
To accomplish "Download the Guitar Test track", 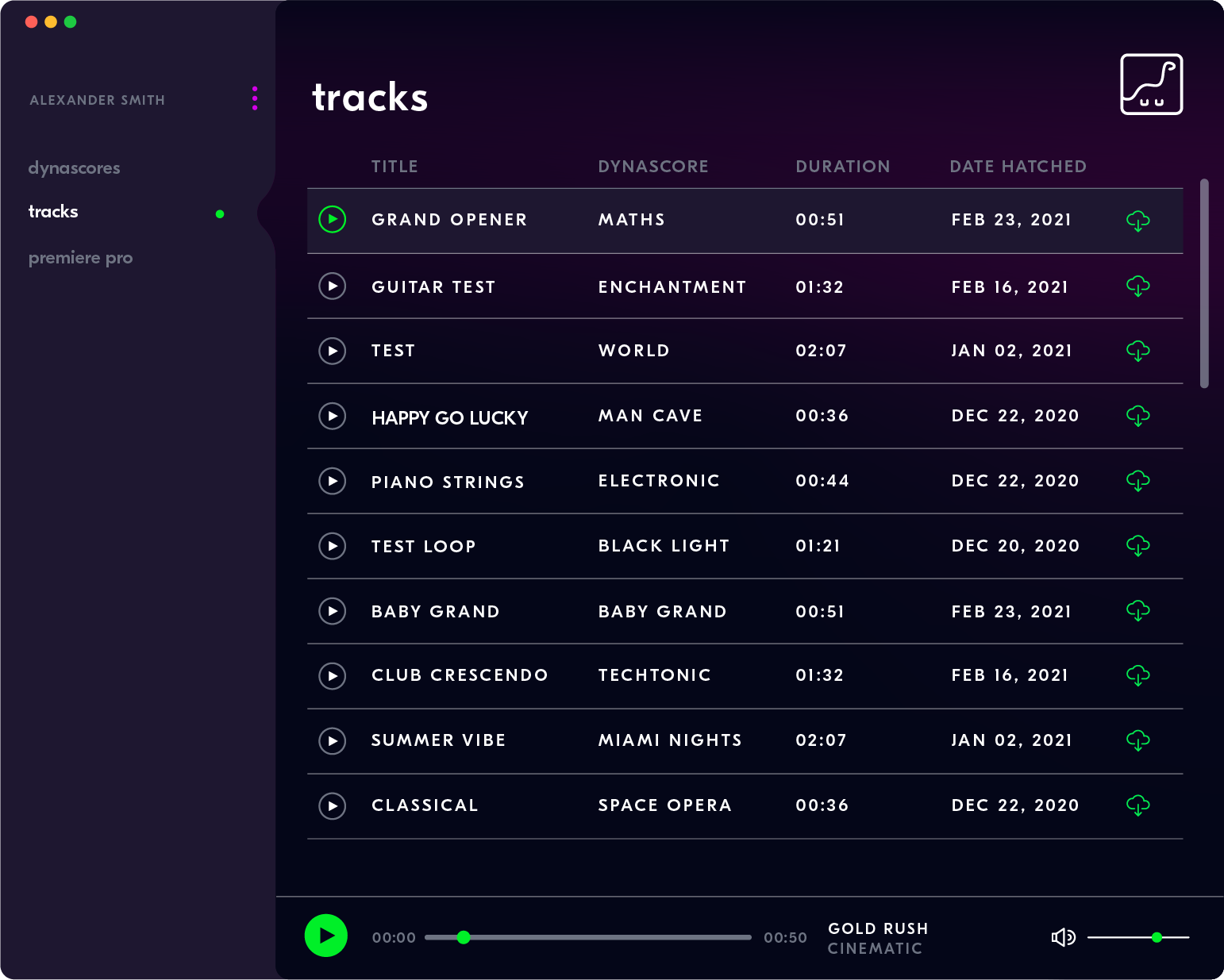I will coord(1137,286).
